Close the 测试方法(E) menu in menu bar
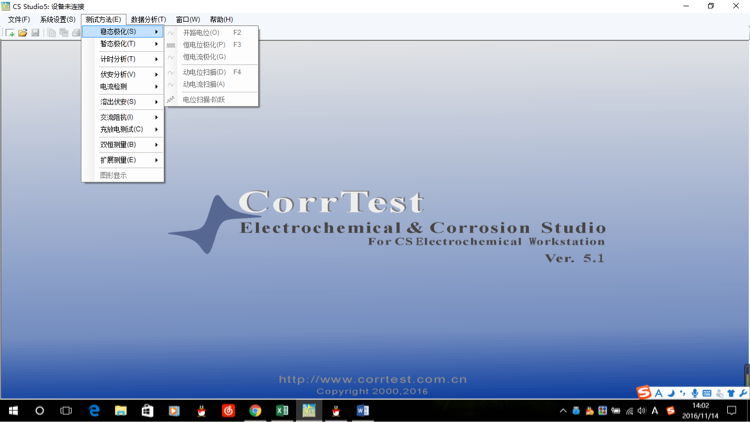The image size is (750, 422). click(x=103, y=20)
